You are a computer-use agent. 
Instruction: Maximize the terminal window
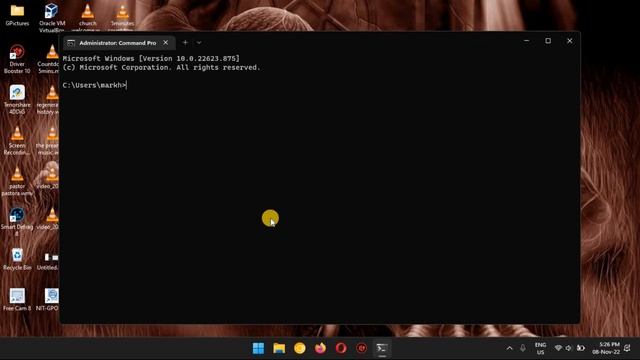(x=548, y=41)
